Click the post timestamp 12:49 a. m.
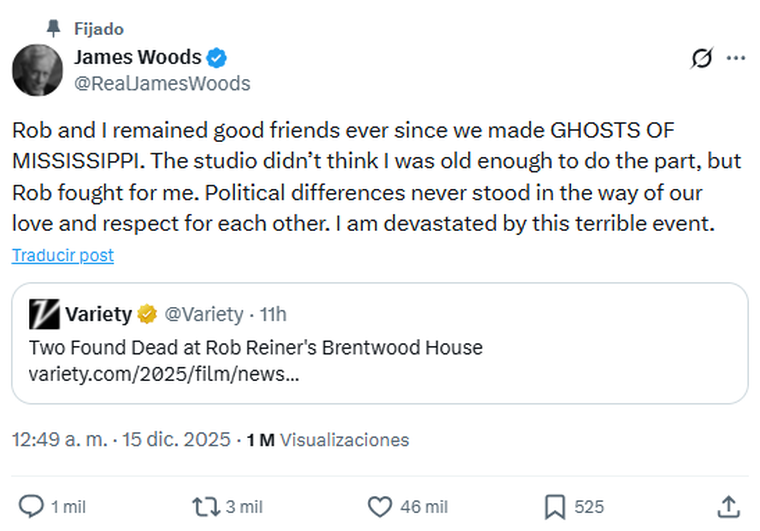 pos(58,440)
